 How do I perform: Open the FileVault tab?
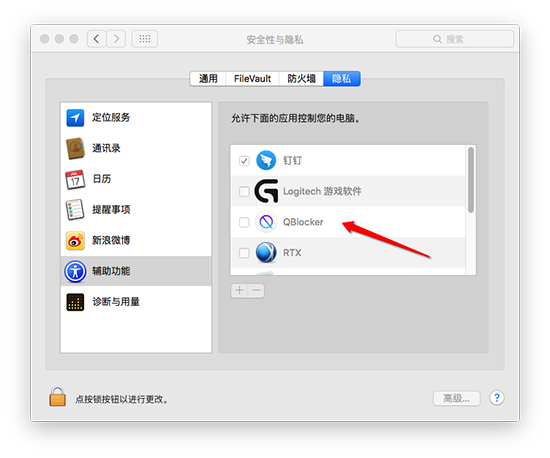coord(252,79)
